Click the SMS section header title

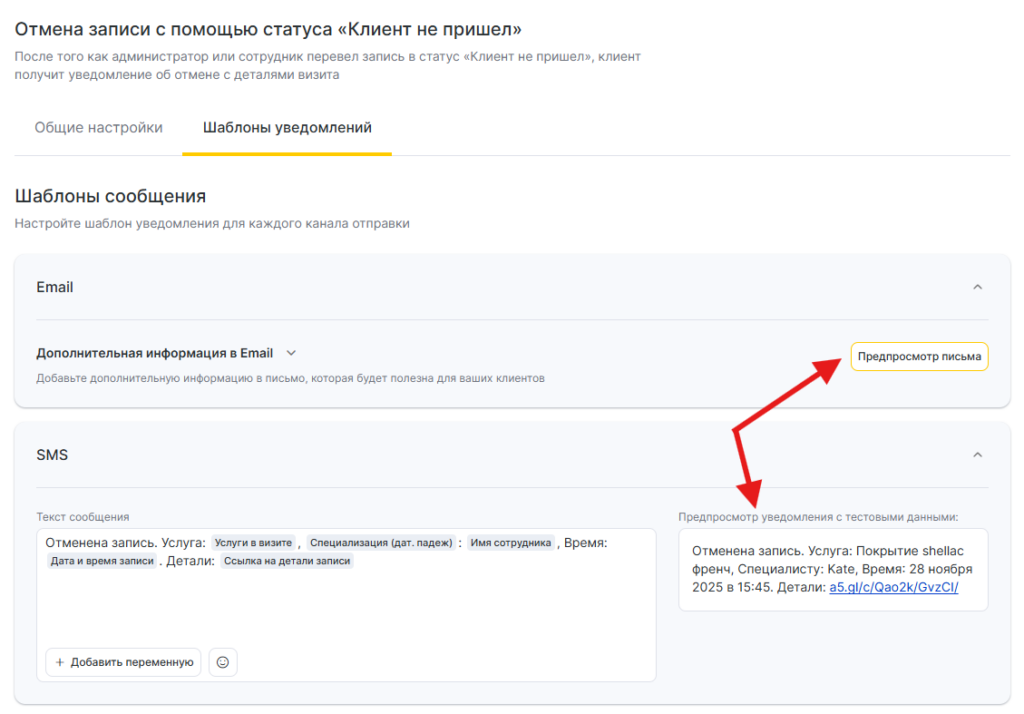tap(52, 455)
